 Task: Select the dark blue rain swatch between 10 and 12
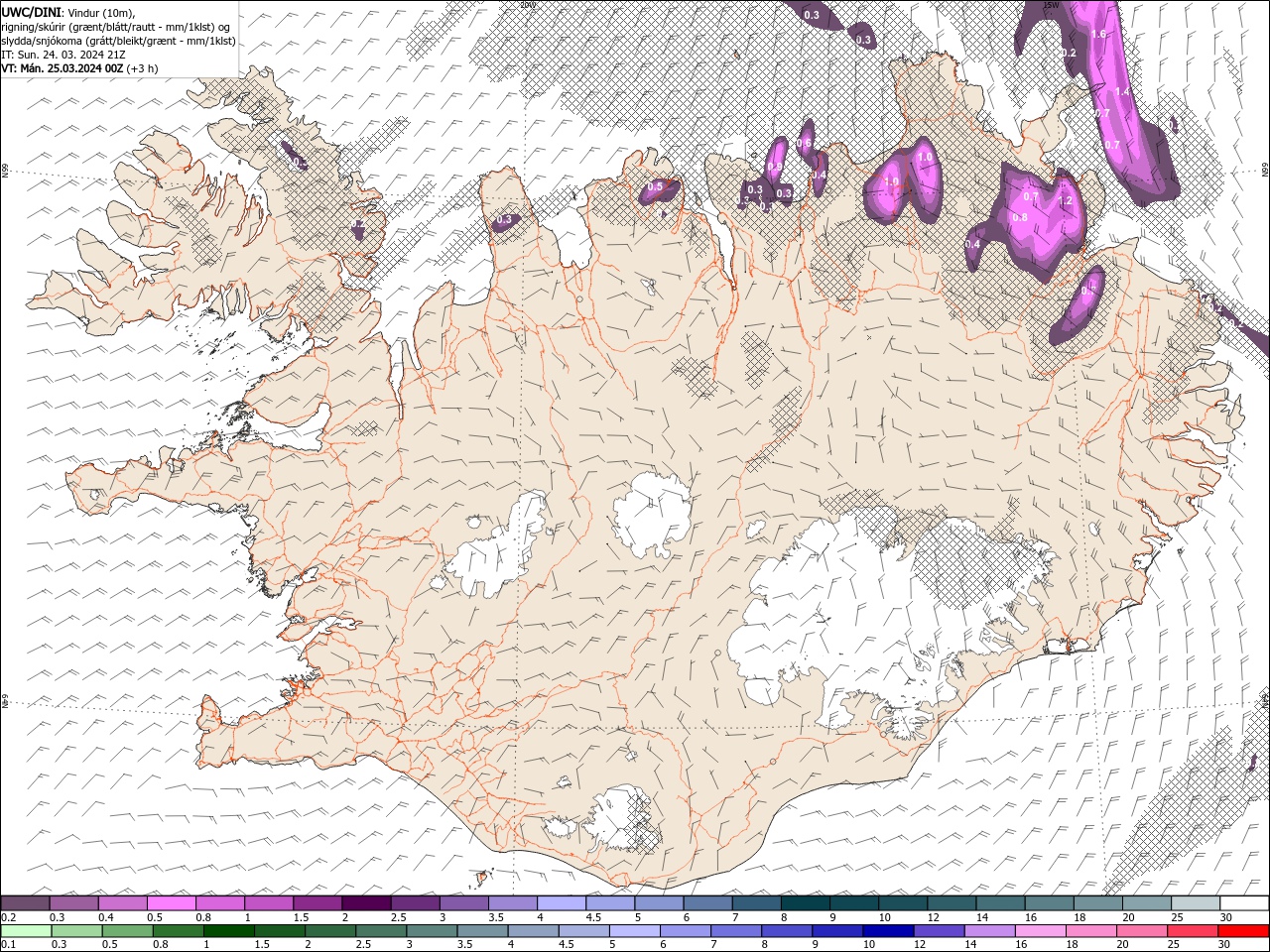889,931
